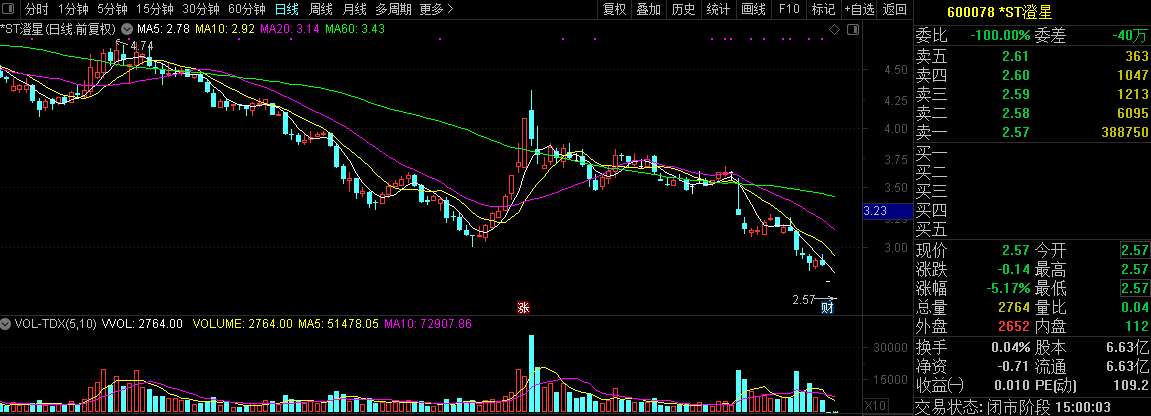Click the 3.23 price axis tag
1151x416 pixels.
point(875,211)
